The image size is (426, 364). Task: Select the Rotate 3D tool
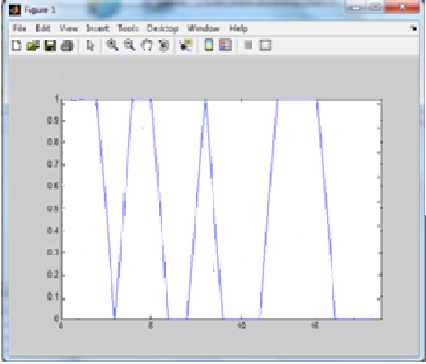[x=163, y=45]
